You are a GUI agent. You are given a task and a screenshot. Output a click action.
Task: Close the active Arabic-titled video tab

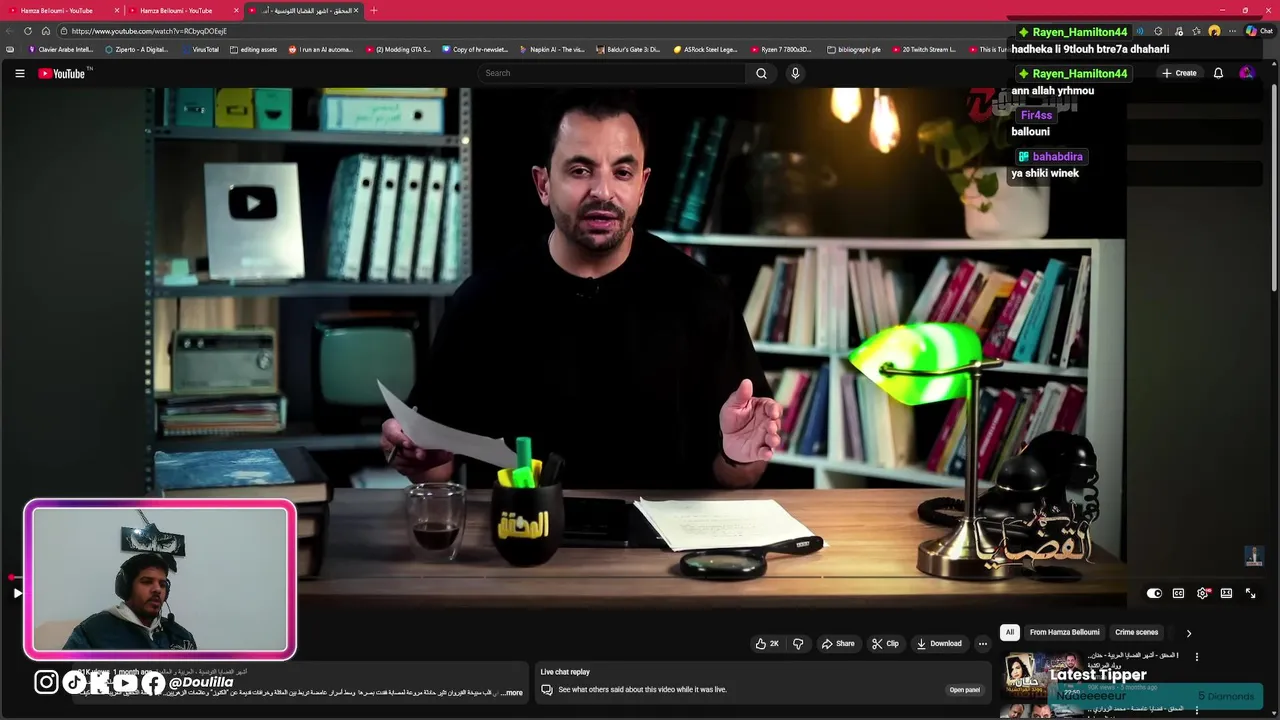(356, 10)
